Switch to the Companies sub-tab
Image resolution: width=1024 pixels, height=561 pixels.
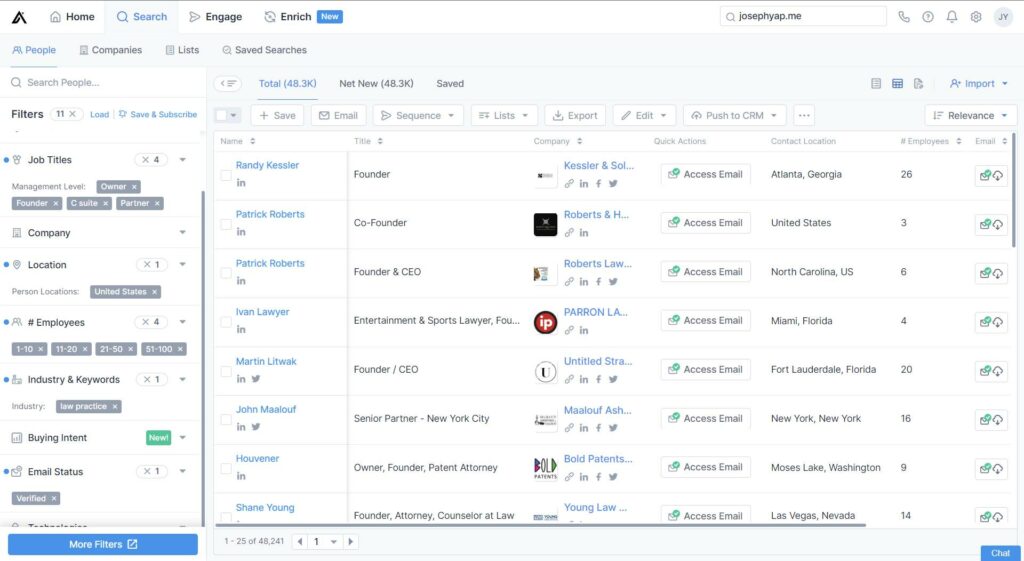point(110,50)
